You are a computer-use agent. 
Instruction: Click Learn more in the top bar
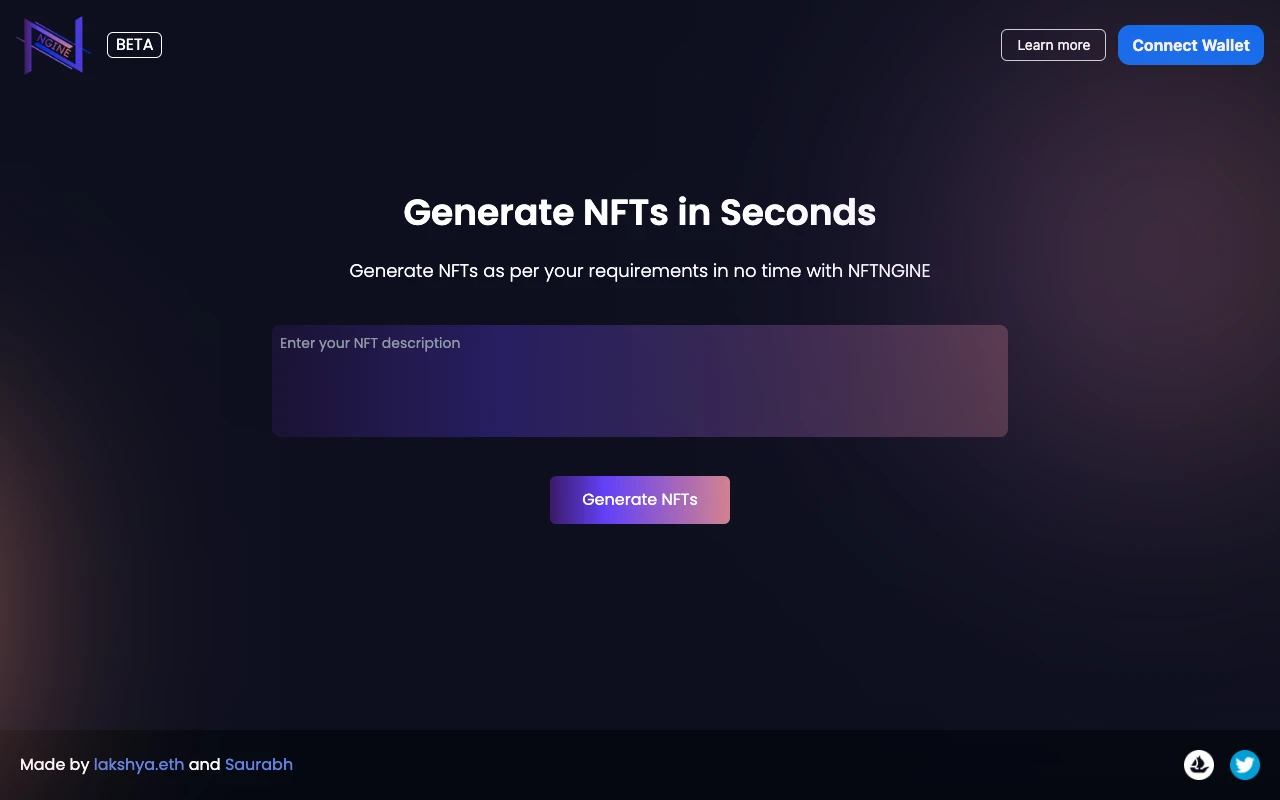pos(1053,45)
